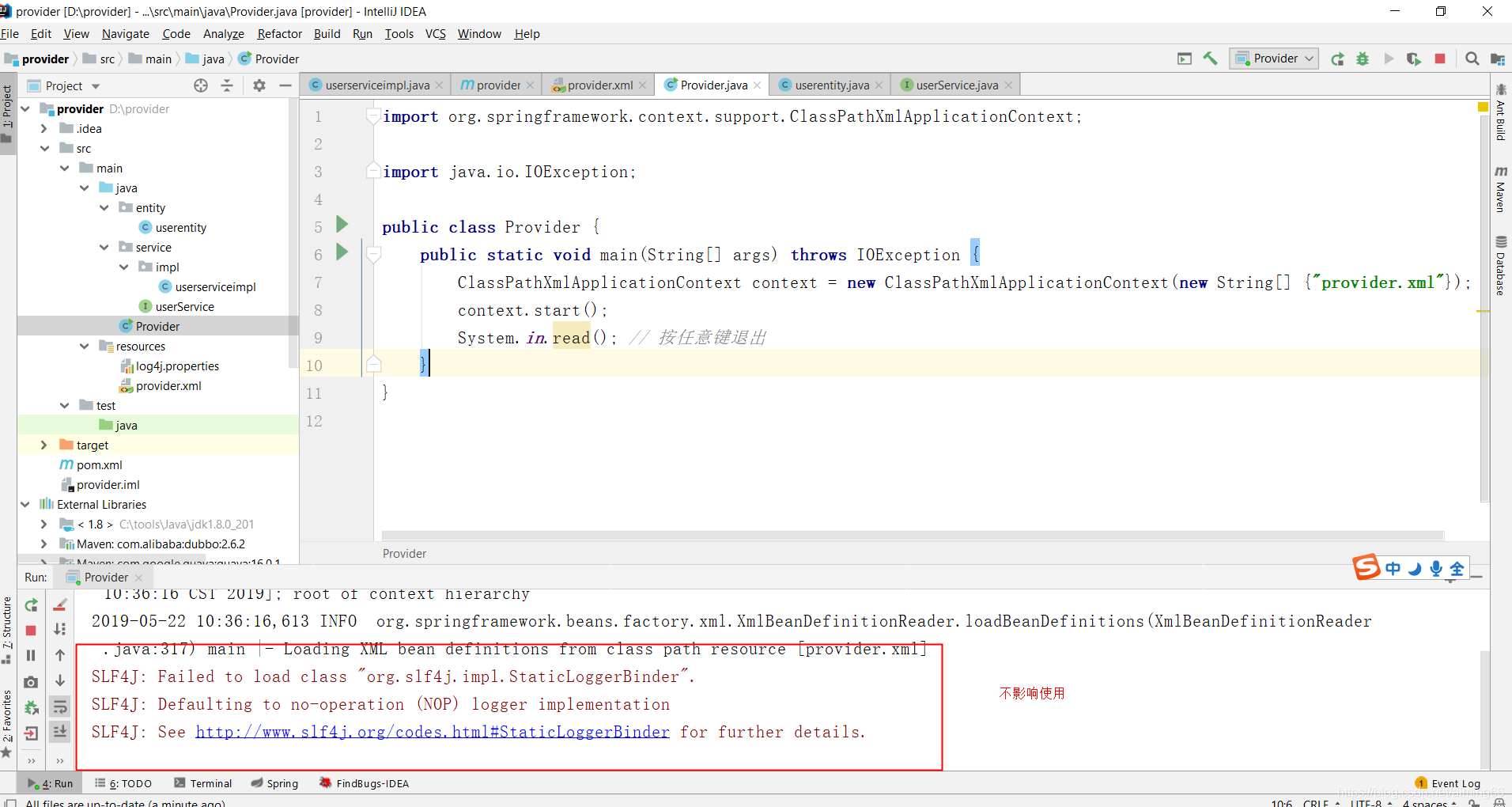Open the Terminal tool window
Image resolution: width=1512 pixels, height=807 pixels.
(x=203, y=783)
